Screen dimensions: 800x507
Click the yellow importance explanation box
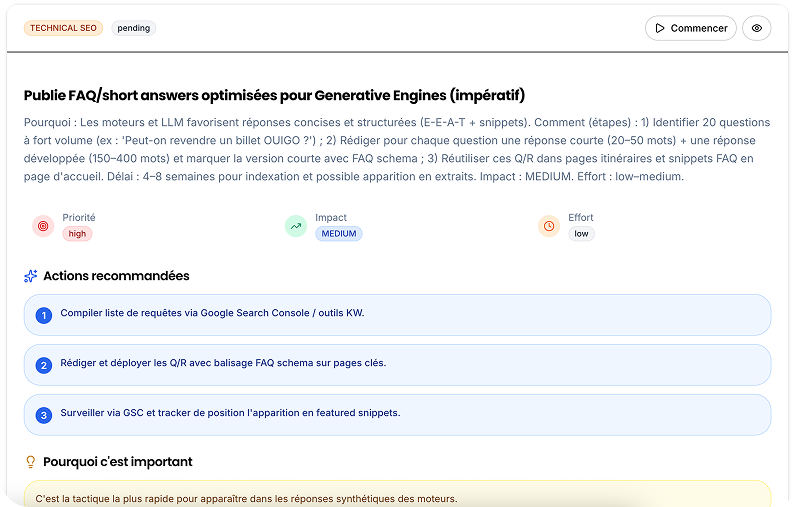pyautogui.click(x=397, y=495)
